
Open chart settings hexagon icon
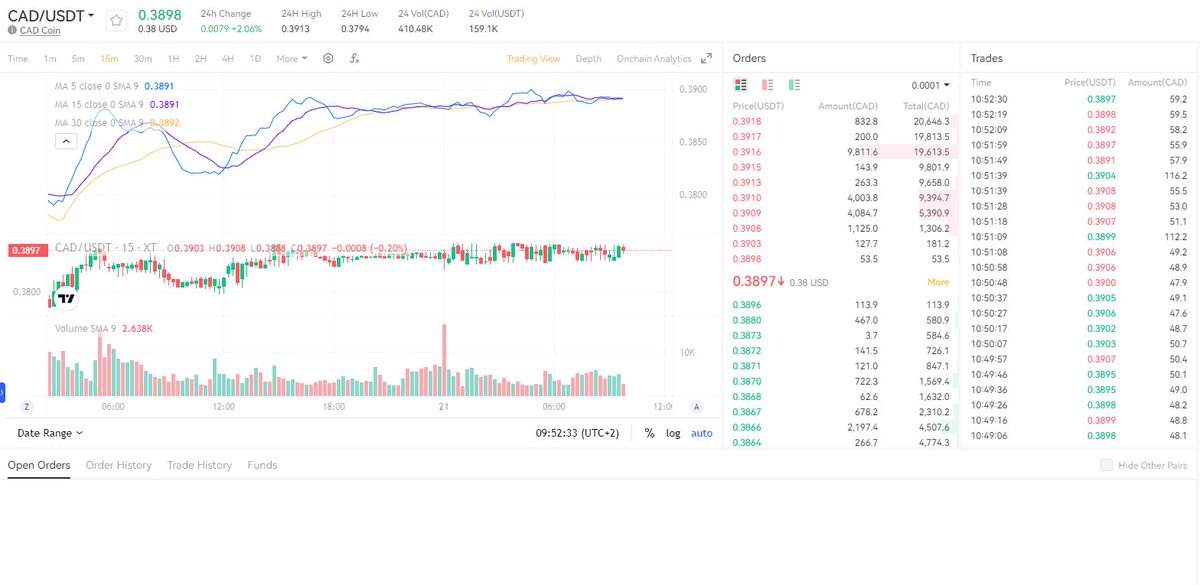(x=329, y=59)
